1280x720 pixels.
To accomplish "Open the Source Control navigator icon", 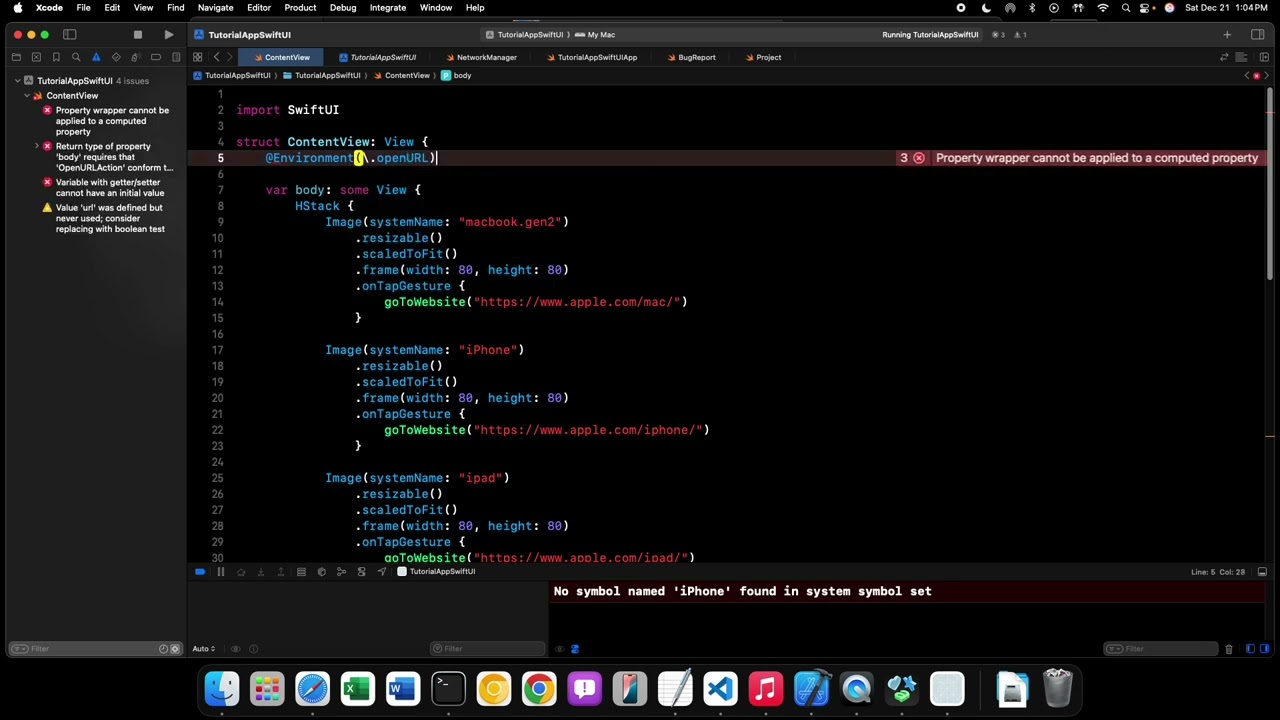I will coord(36,57).
